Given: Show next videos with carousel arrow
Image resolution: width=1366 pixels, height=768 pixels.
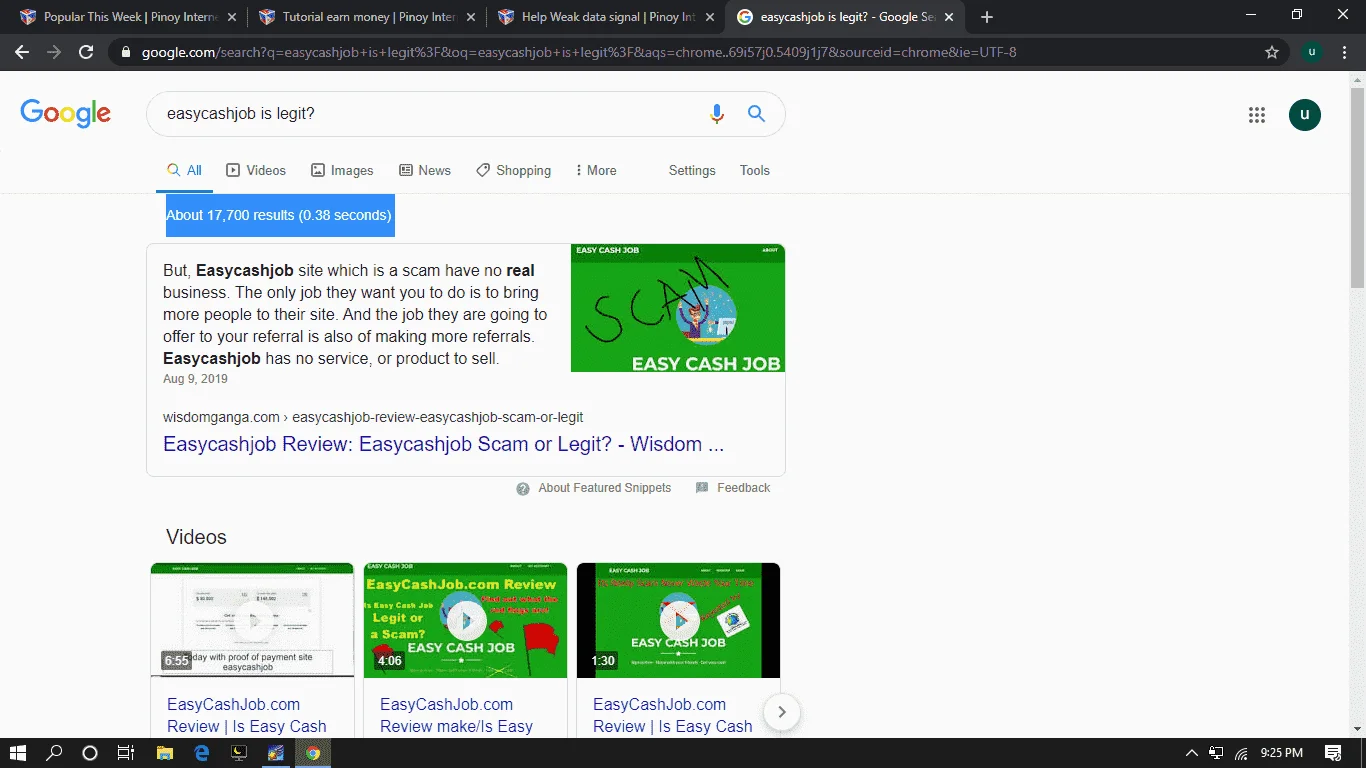Looking at the screenshot, I should 782,712.
